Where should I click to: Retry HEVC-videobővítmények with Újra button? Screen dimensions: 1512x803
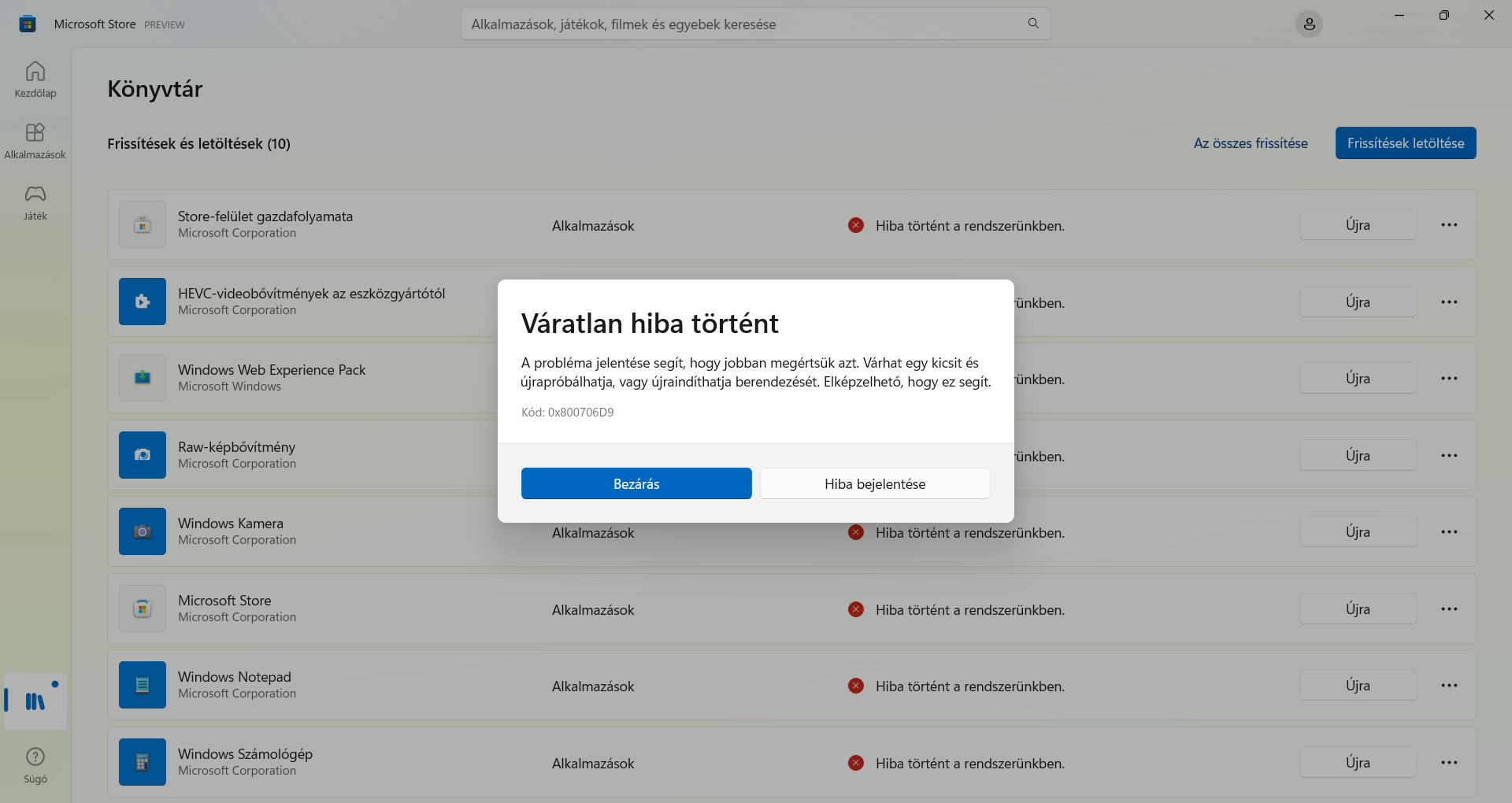(x=1358, y=302)
